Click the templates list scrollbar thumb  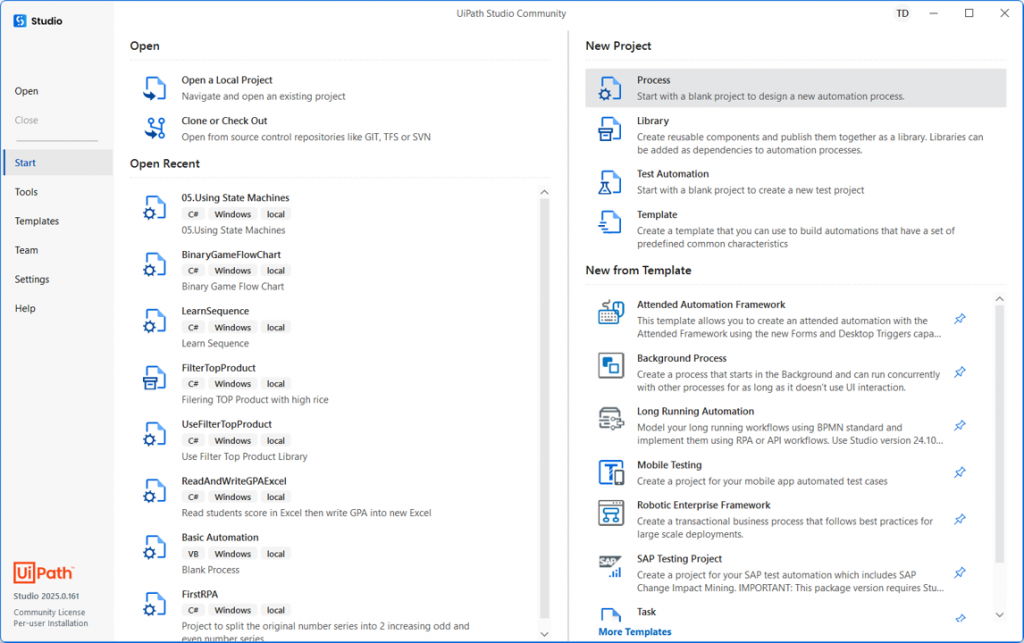pyautogui.click(x=999, y=434)
